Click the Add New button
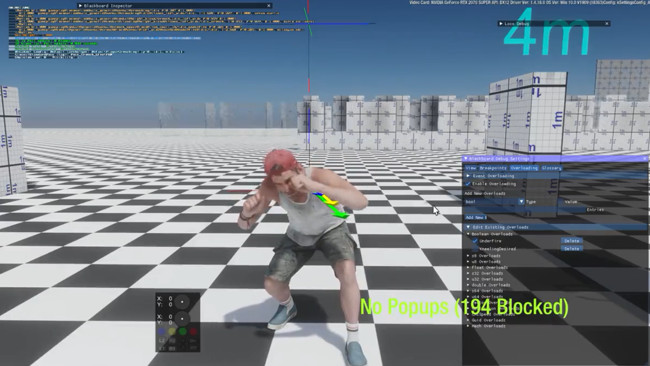 475,218
